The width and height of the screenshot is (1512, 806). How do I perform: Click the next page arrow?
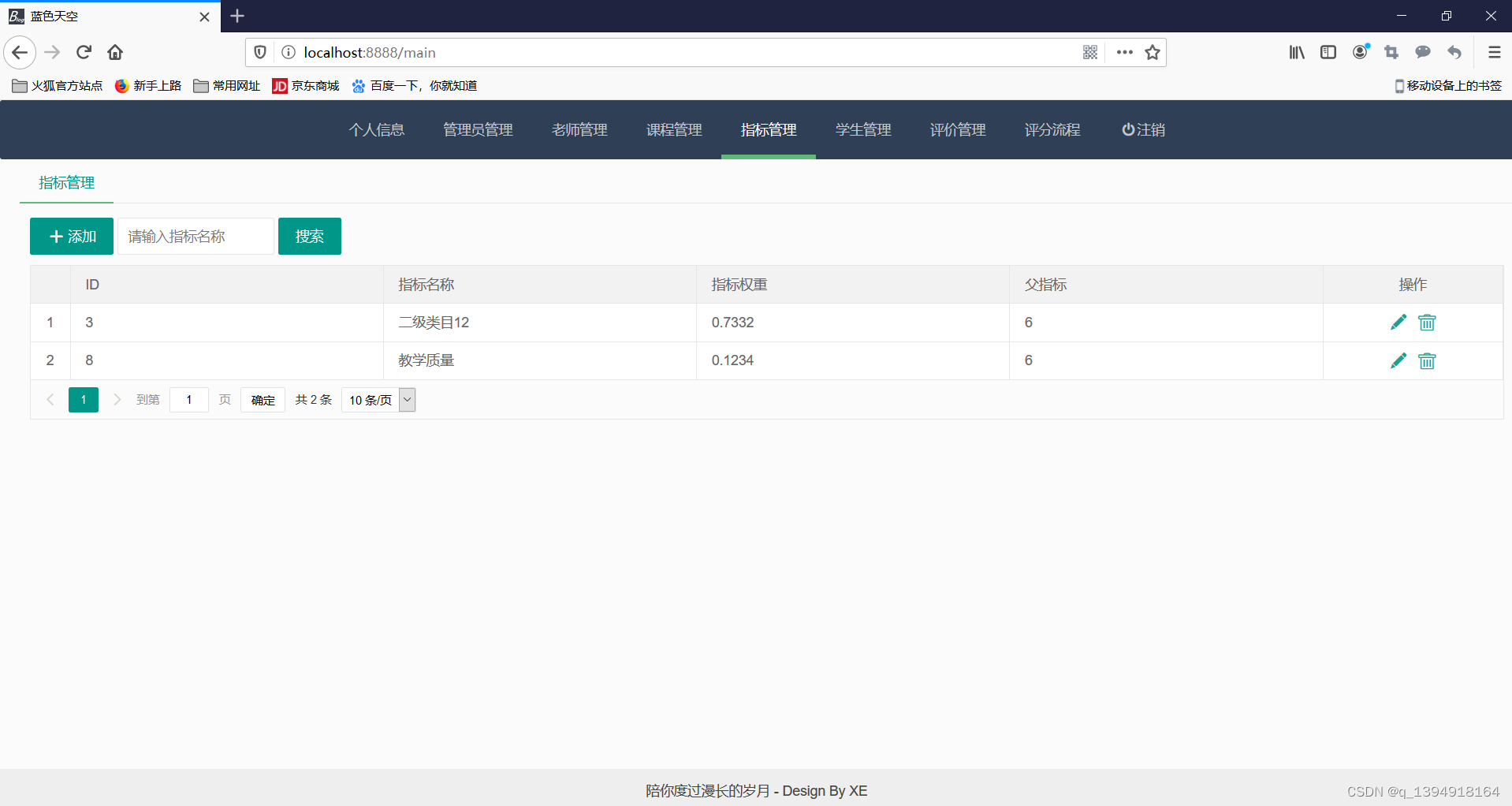(117, 400)
